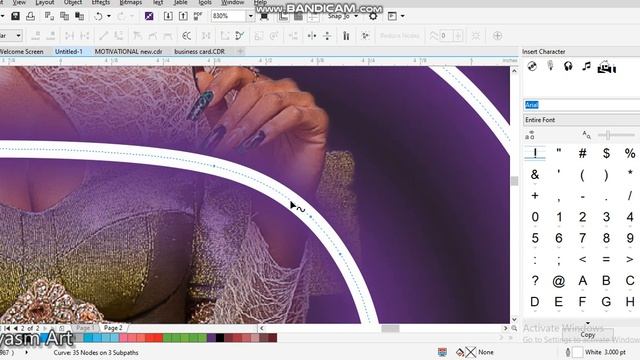Click the select all nodes icon
Image resolution: width=640 pixels, height=360 pixels.
pos(365,36)
